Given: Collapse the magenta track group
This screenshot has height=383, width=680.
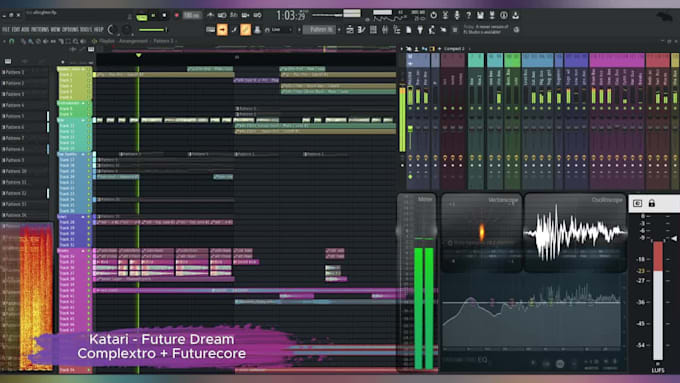Looking at the screenshot, I should click(84, 251).
